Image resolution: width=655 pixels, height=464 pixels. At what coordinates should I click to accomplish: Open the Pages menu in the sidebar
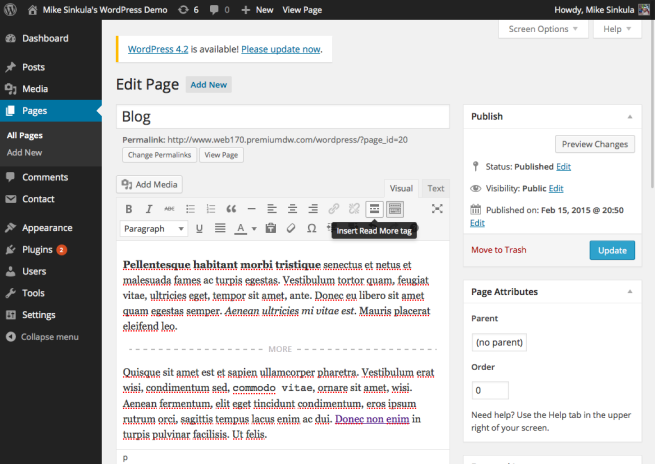(51, 111)
